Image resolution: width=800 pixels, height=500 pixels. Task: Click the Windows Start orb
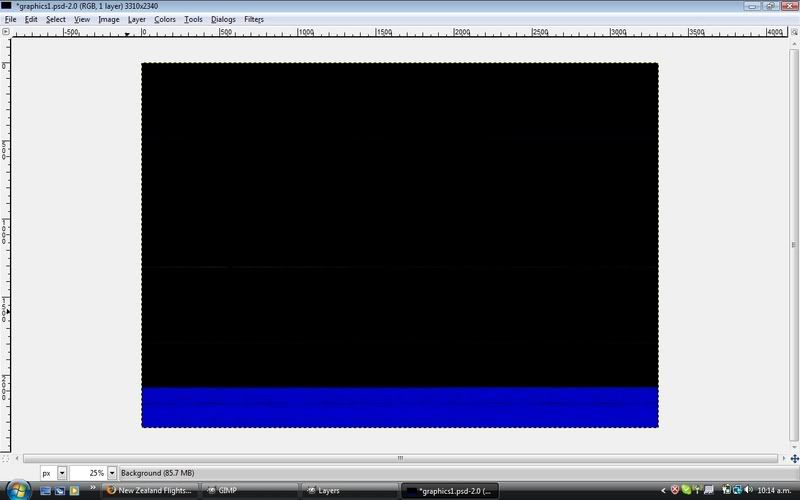17,490
